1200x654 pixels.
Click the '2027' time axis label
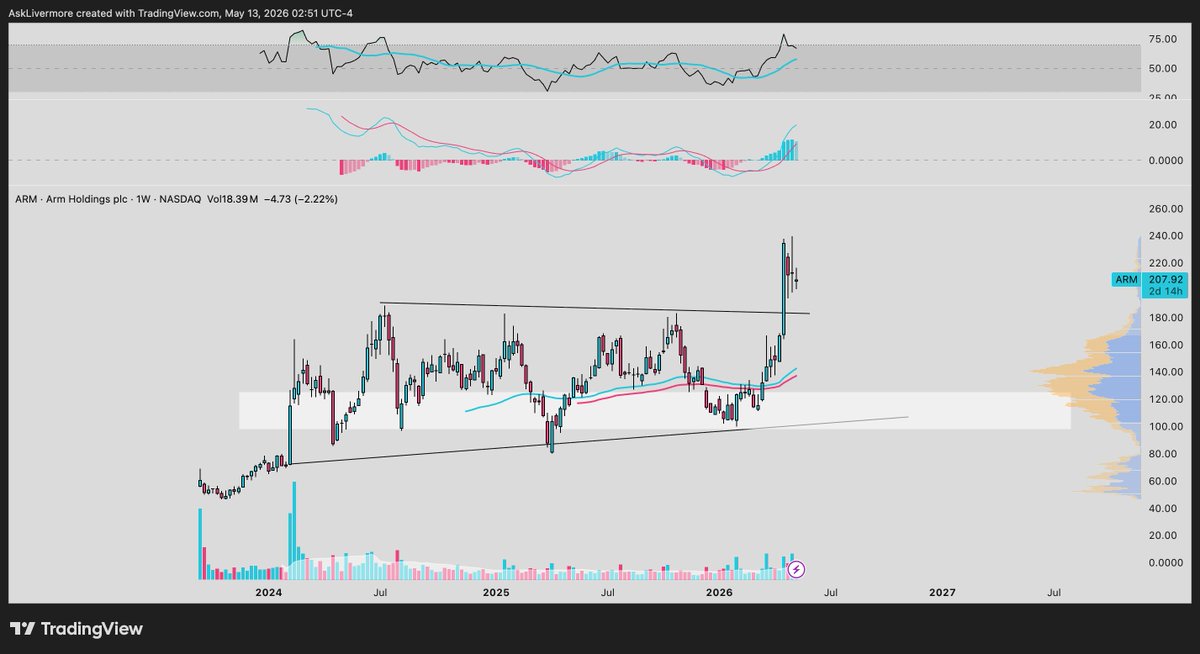pos(942,593)
